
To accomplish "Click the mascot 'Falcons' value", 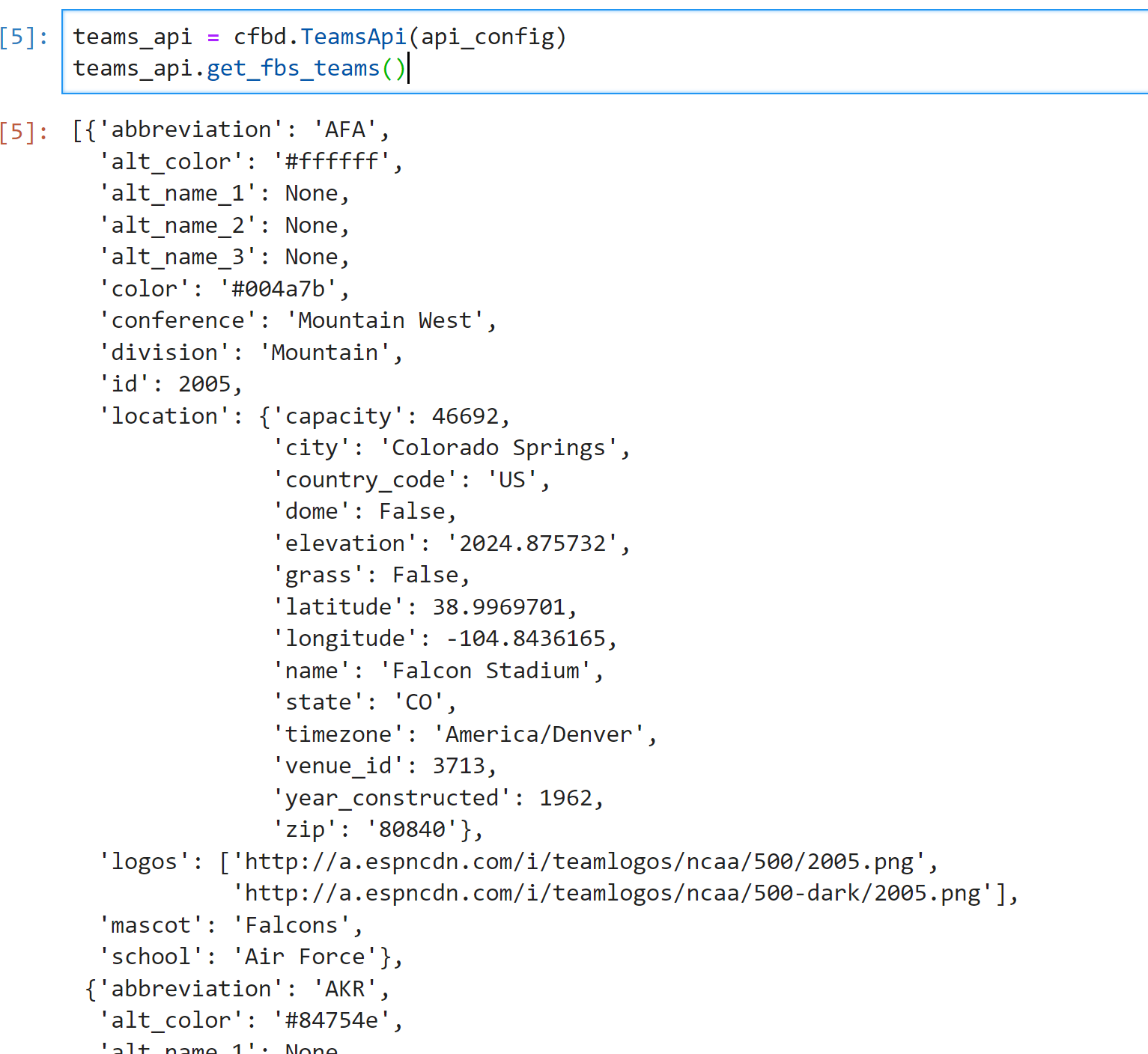I will tap(291, 925).
